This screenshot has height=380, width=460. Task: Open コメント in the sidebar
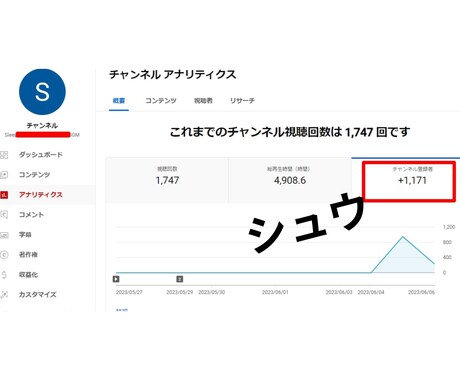[x=31, y=215]
